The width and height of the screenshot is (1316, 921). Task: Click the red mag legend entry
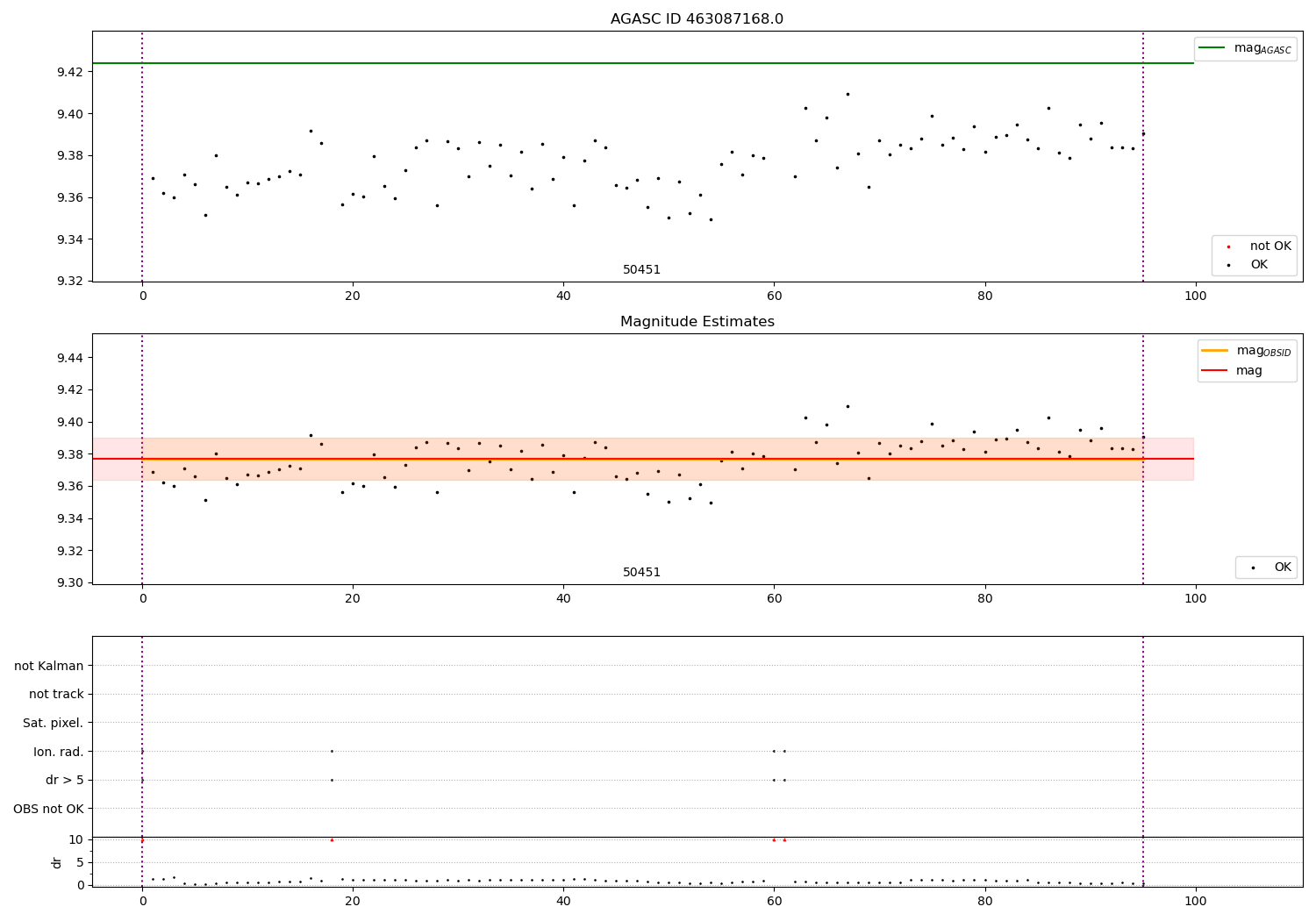pos(1232,370)
